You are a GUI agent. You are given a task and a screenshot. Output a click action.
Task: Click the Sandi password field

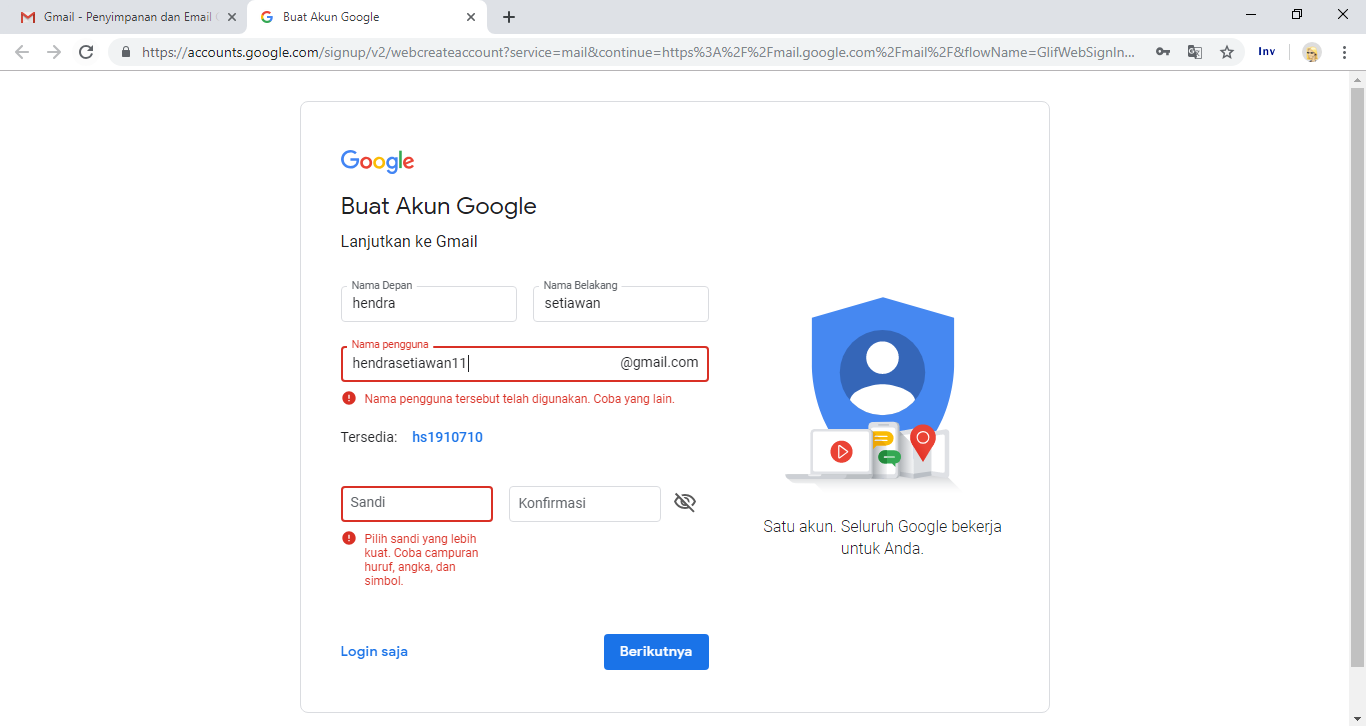pyautogui.click(x=417, y=503)
